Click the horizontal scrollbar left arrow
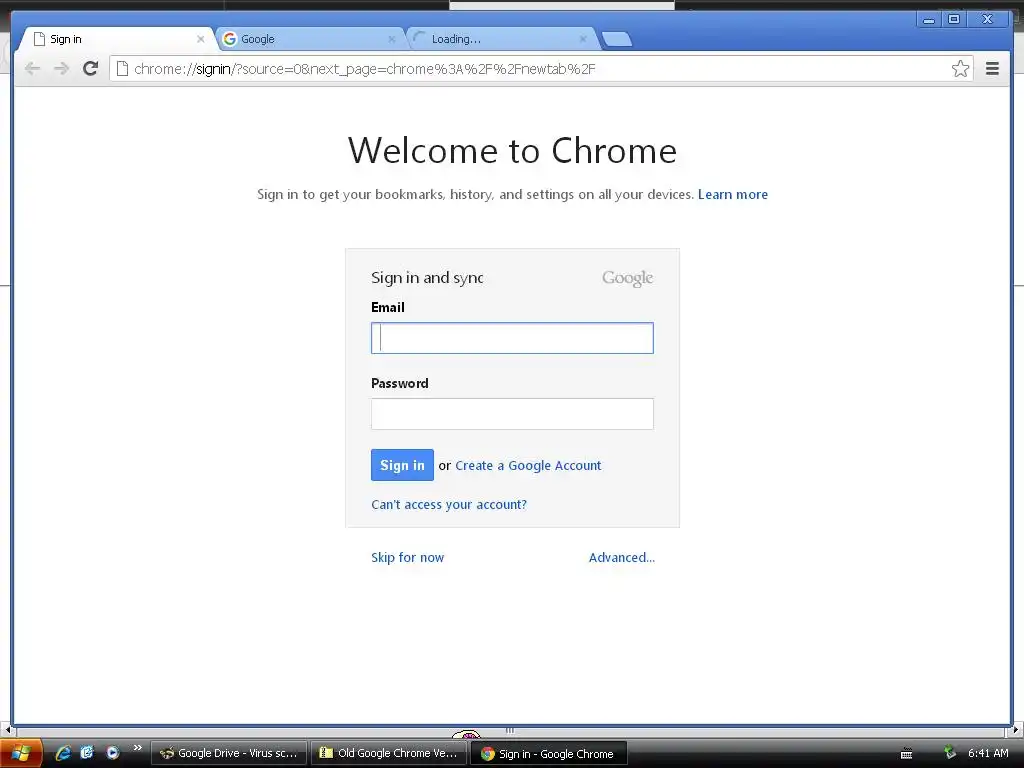The width and height of the screenshot is (1024, 768). [x=7, y=729]
